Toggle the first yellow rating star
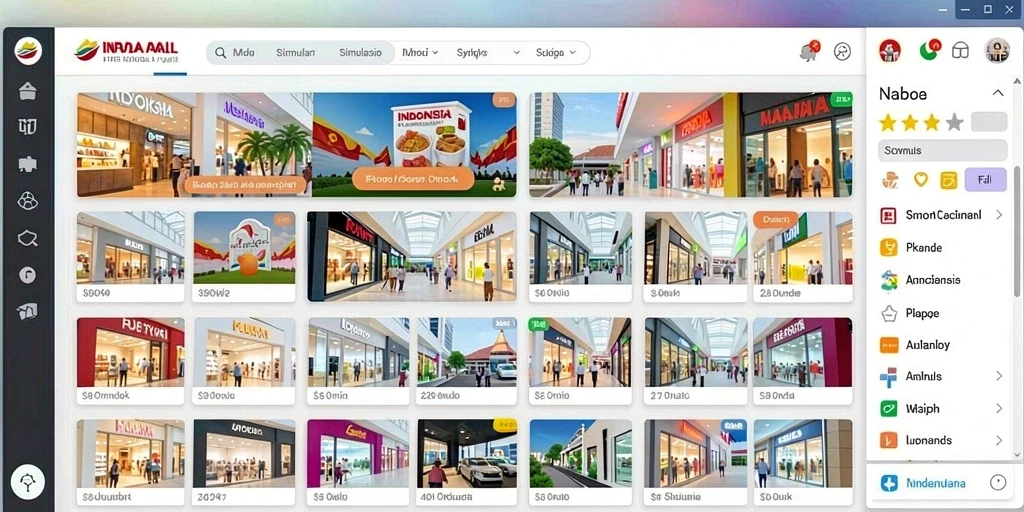 888,122
